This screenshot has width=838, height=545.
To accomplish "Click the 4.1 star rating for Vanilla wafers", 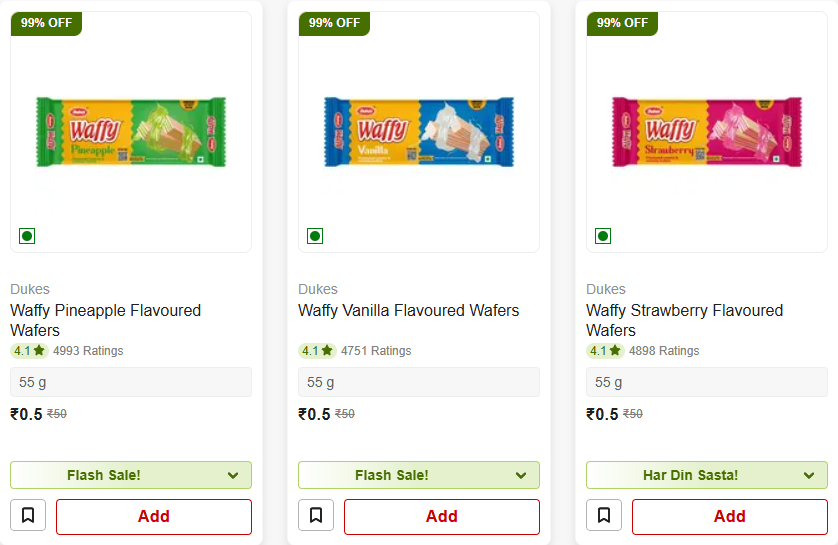I will tap(317, 351).
